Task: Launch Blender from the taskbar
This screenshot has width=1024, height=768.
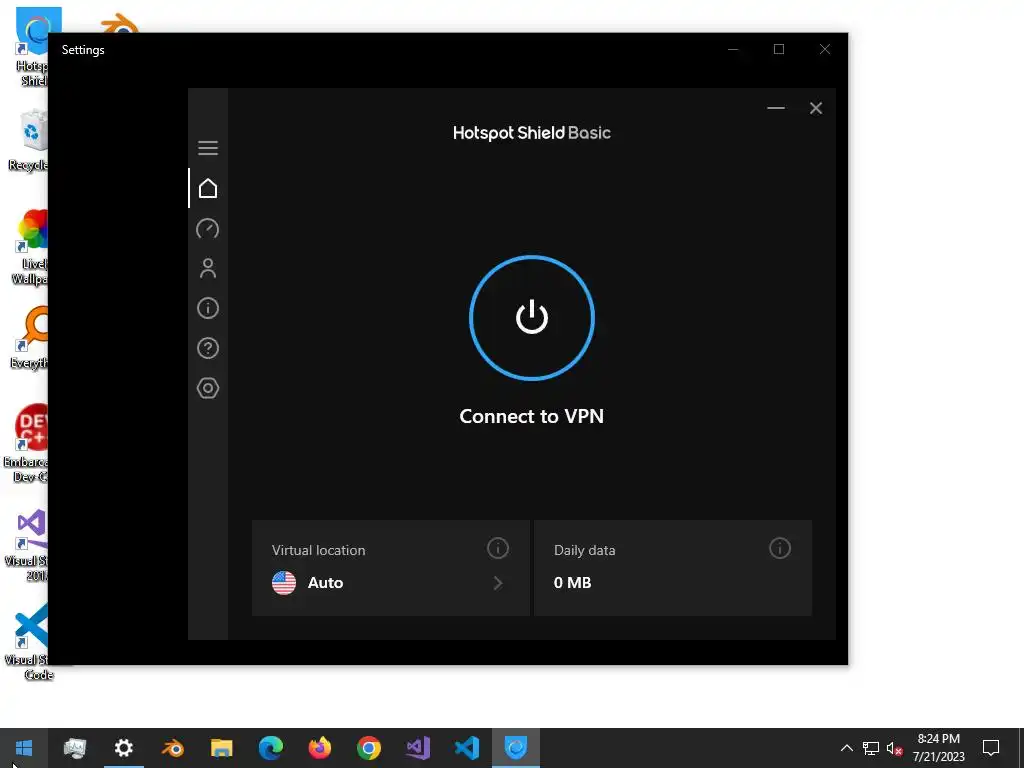Action: [x=172, y=748]
